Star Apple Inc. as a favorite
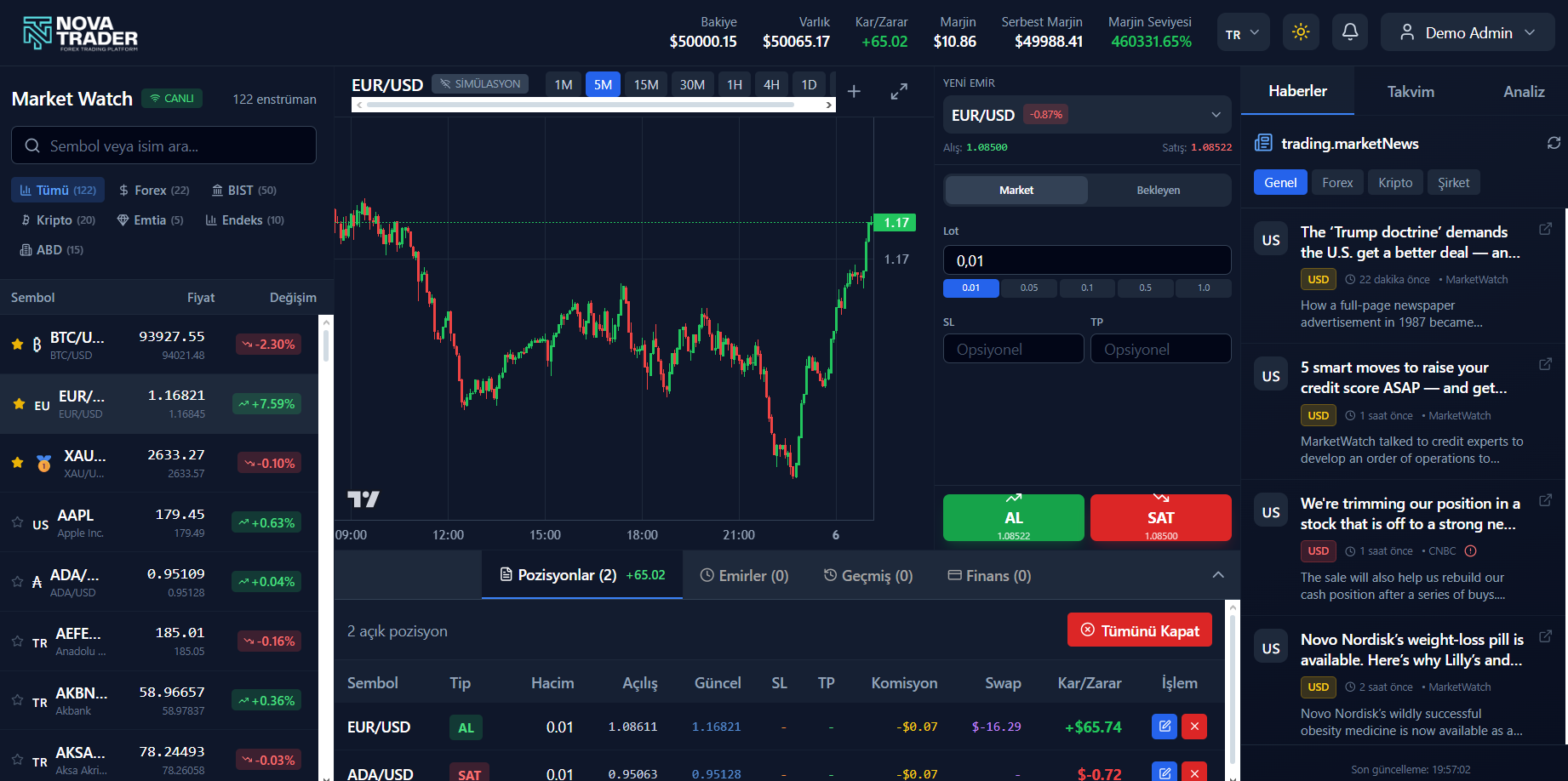This screenshot has height=781, width=1568. [17, 522]
